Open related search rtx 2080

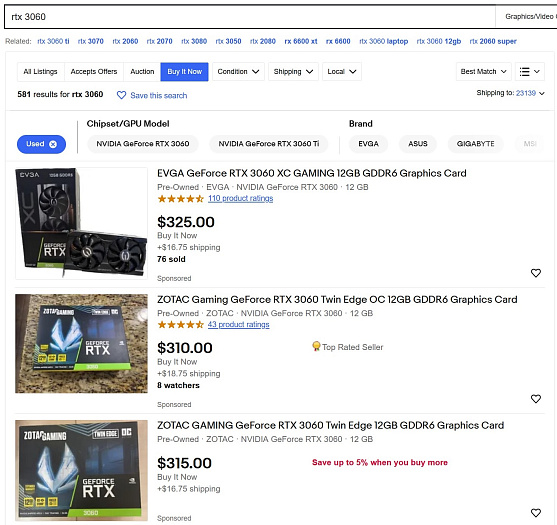[x=263, y=41]
